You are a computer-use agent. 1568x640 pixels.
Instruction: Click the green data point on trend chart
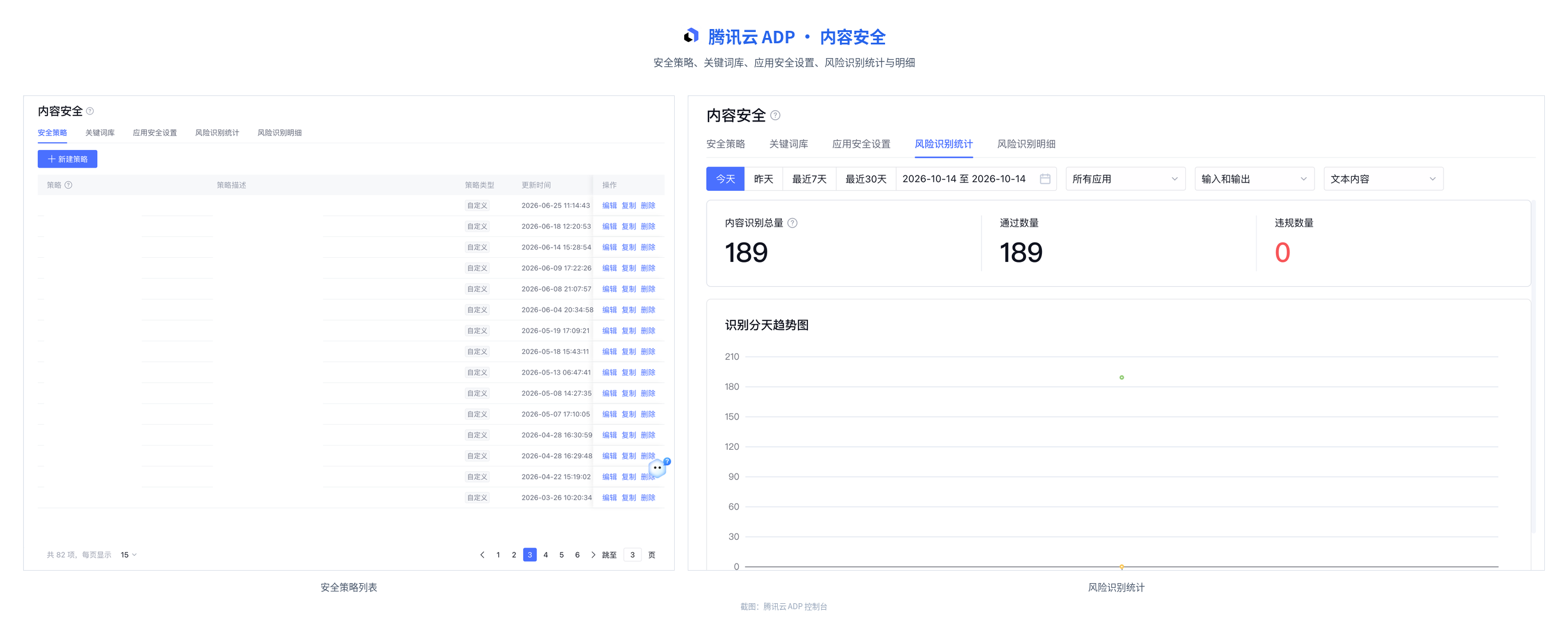click(1121, 377)
